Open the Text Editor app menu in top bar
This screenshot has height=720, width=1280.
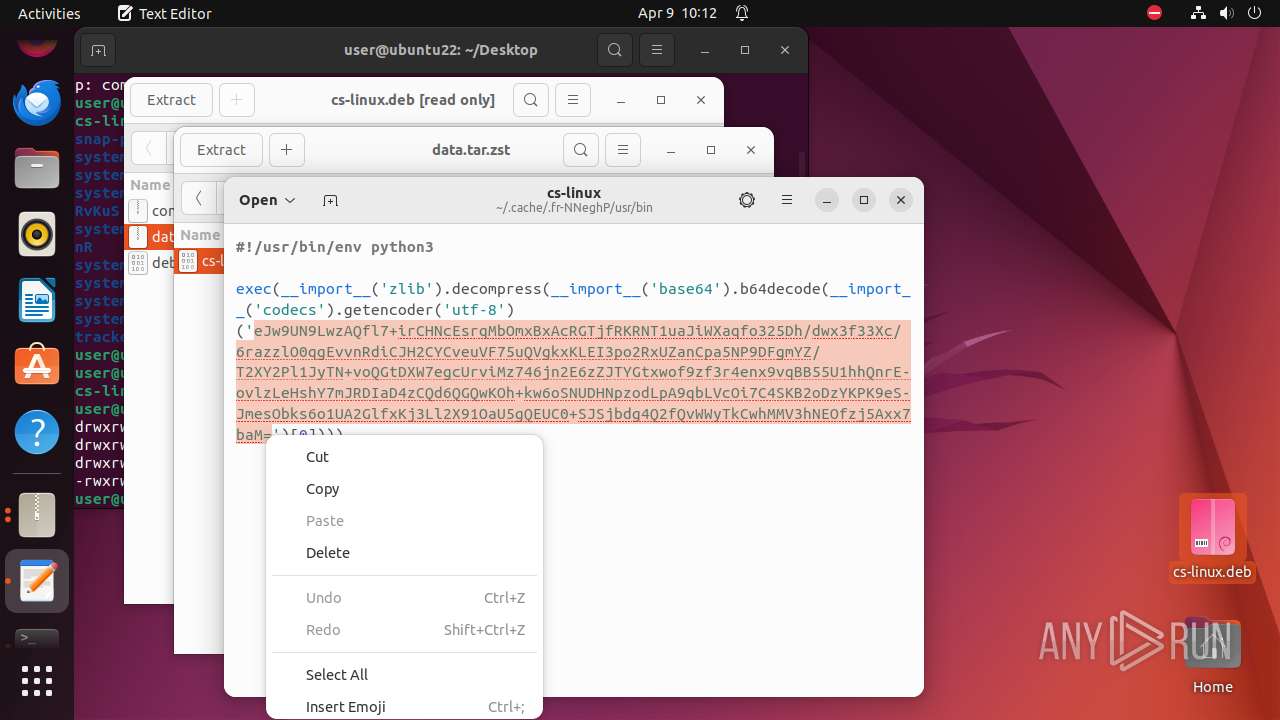click(x=164, y=13)
